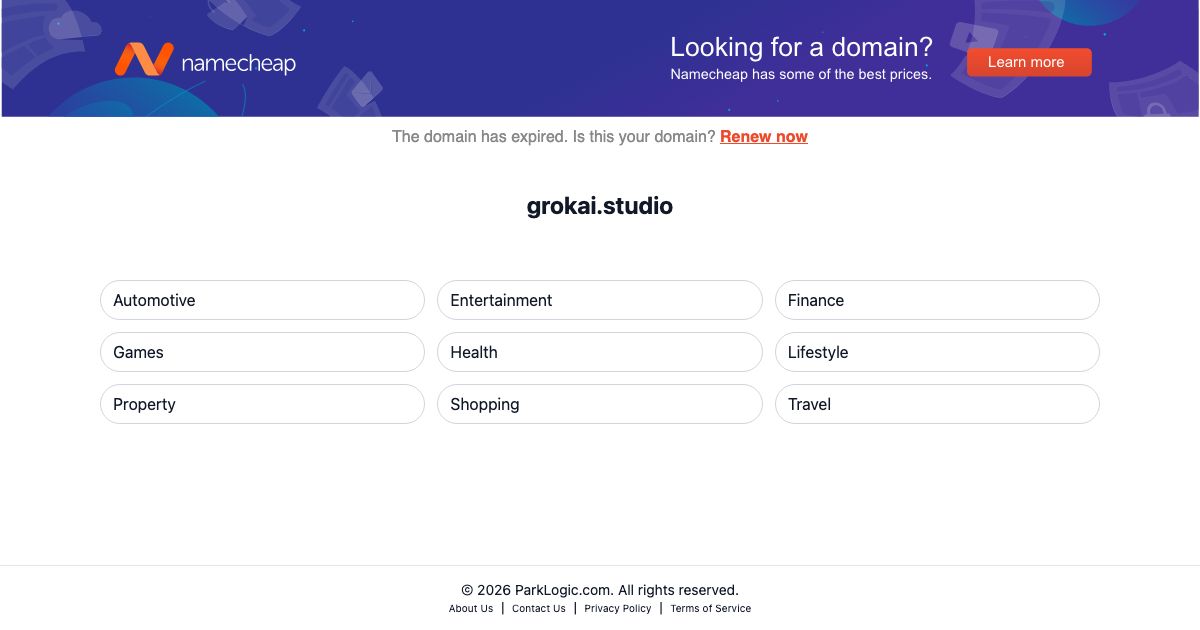Browse the Automotive category

262,300
